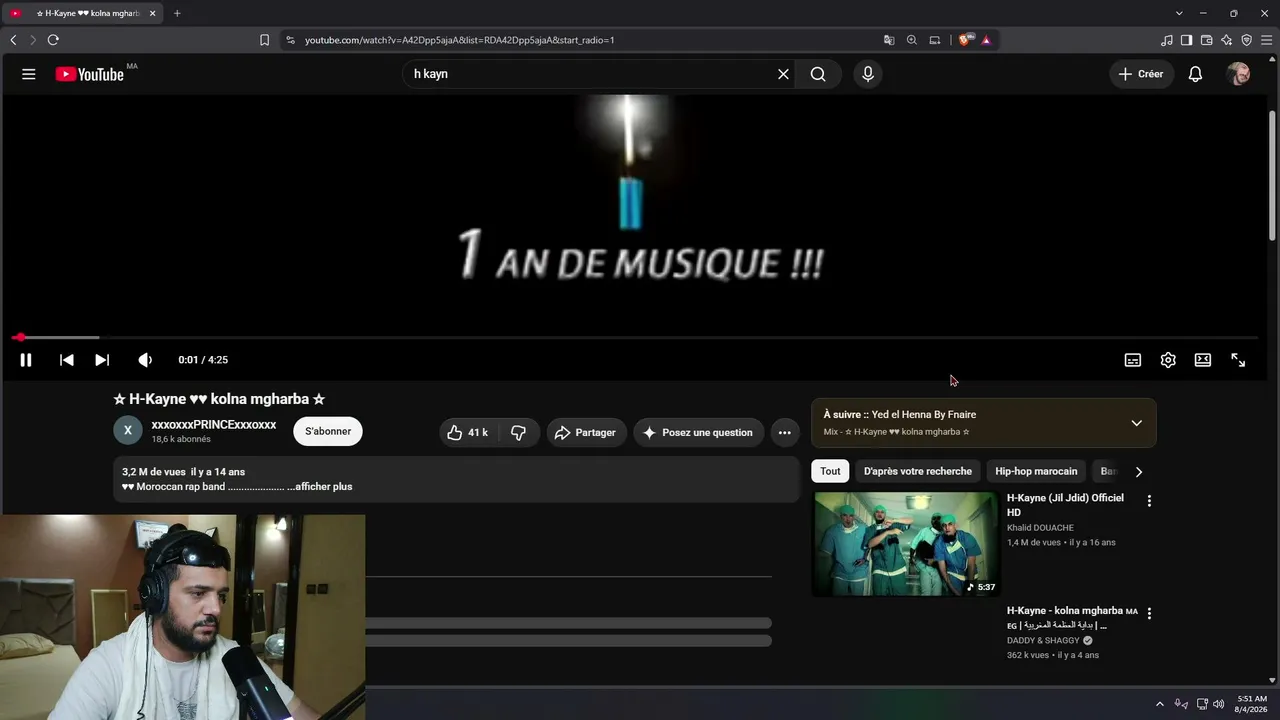The width and height of the screenshot is (1280, 720).
Task: Open the Brave Wallet icon
Action: click(1207, 40)
